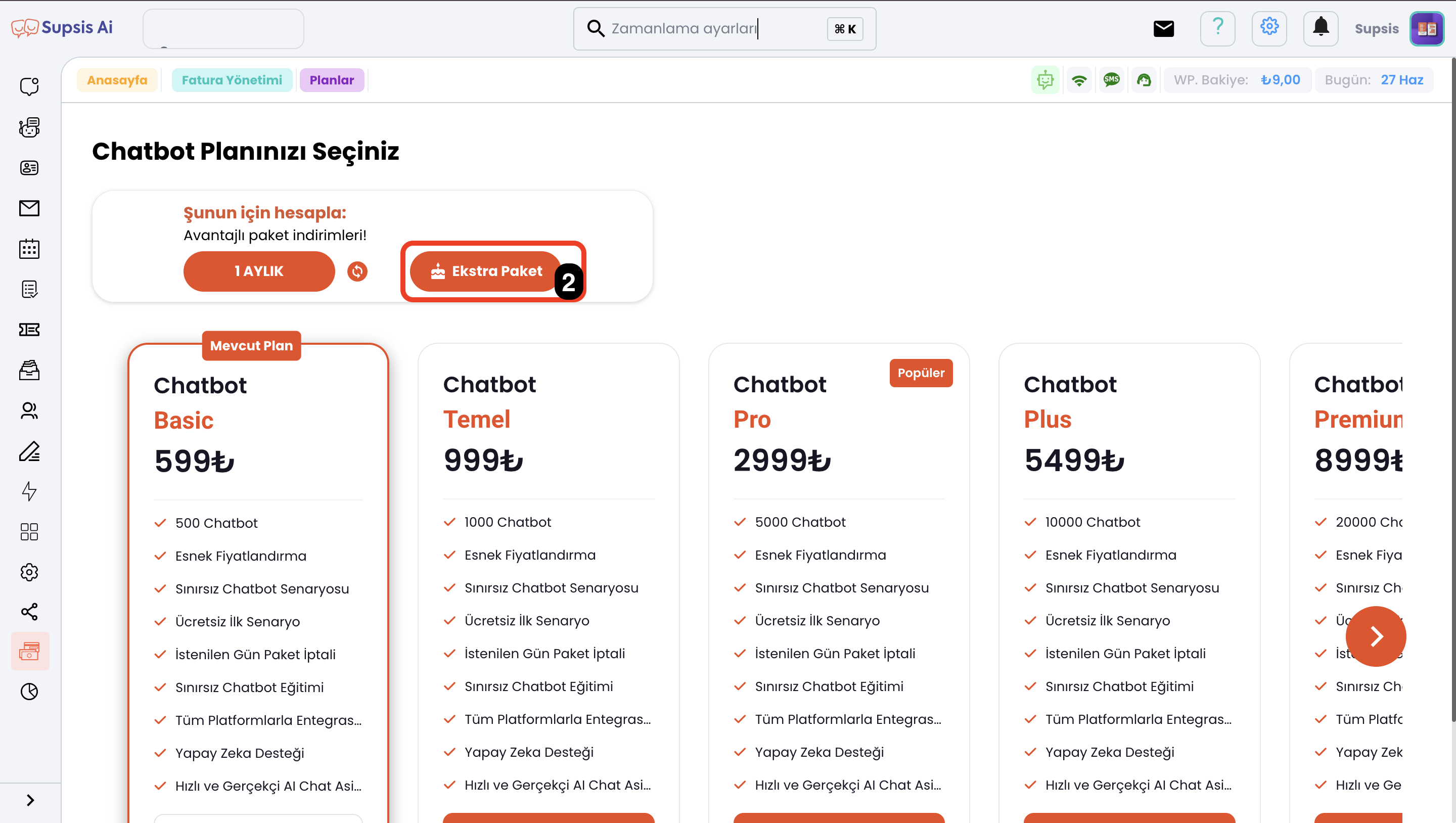This screenshot has height=823, width=1456.
Task: Click the 5499₺ price
Action: pos(1074,460)
